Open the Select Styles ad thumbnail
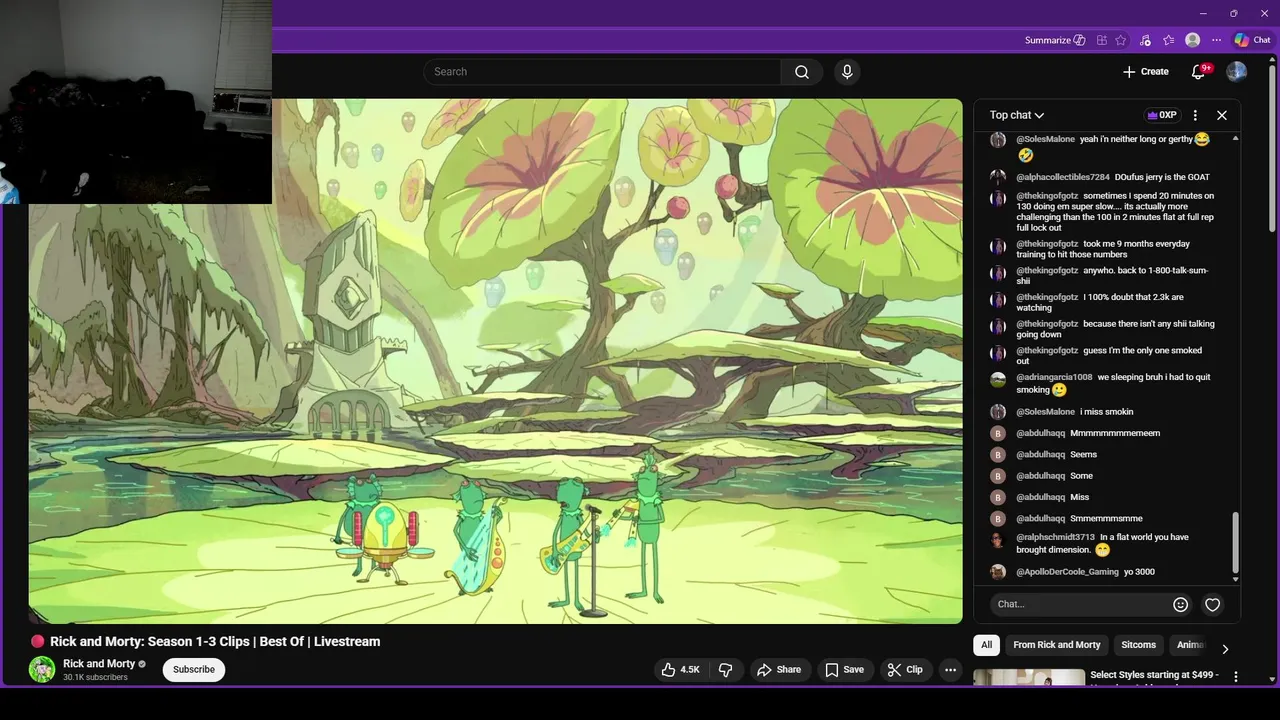Image resolution: width=1280 pixels, height=720 pixels. 1029,678
